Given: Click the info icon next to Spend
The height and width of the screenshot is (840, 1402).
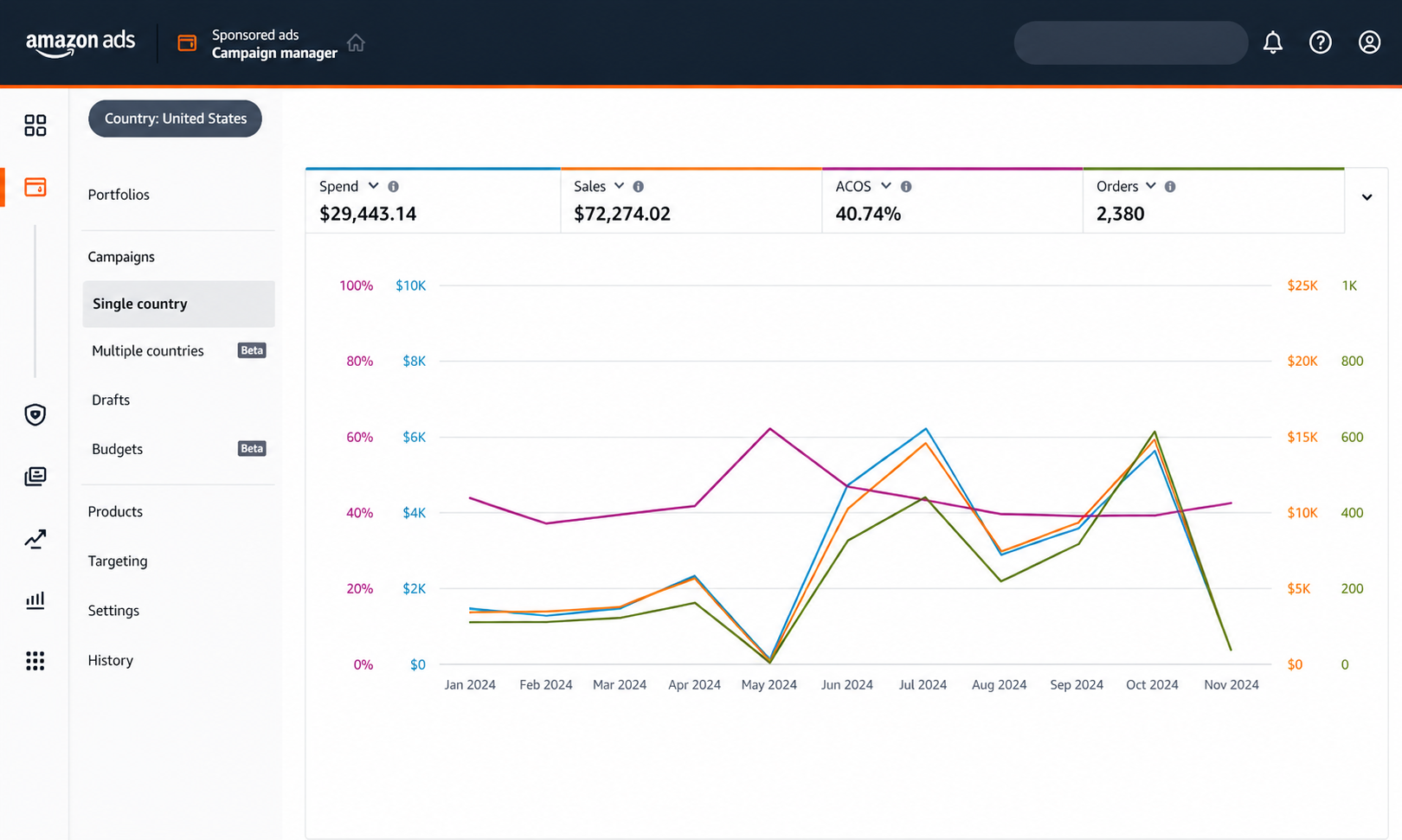Looking at the screenshot, I should (394, 187).
